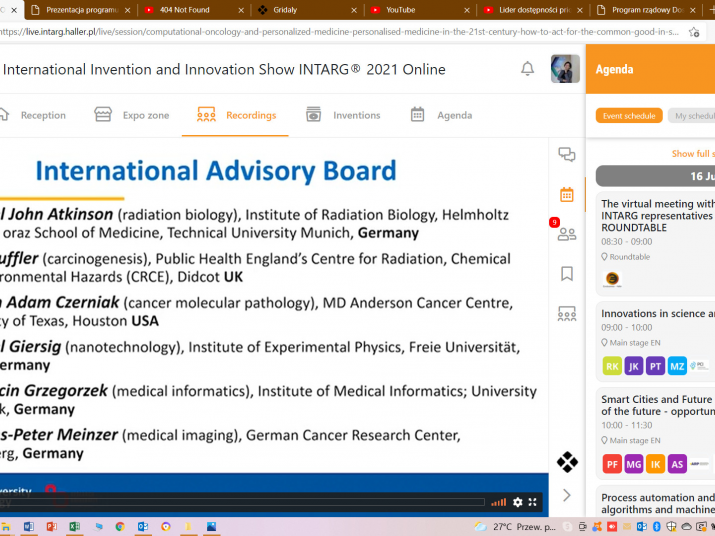
Task: Open the audience group icon in sidebar
Action: [x=567, y=314]
